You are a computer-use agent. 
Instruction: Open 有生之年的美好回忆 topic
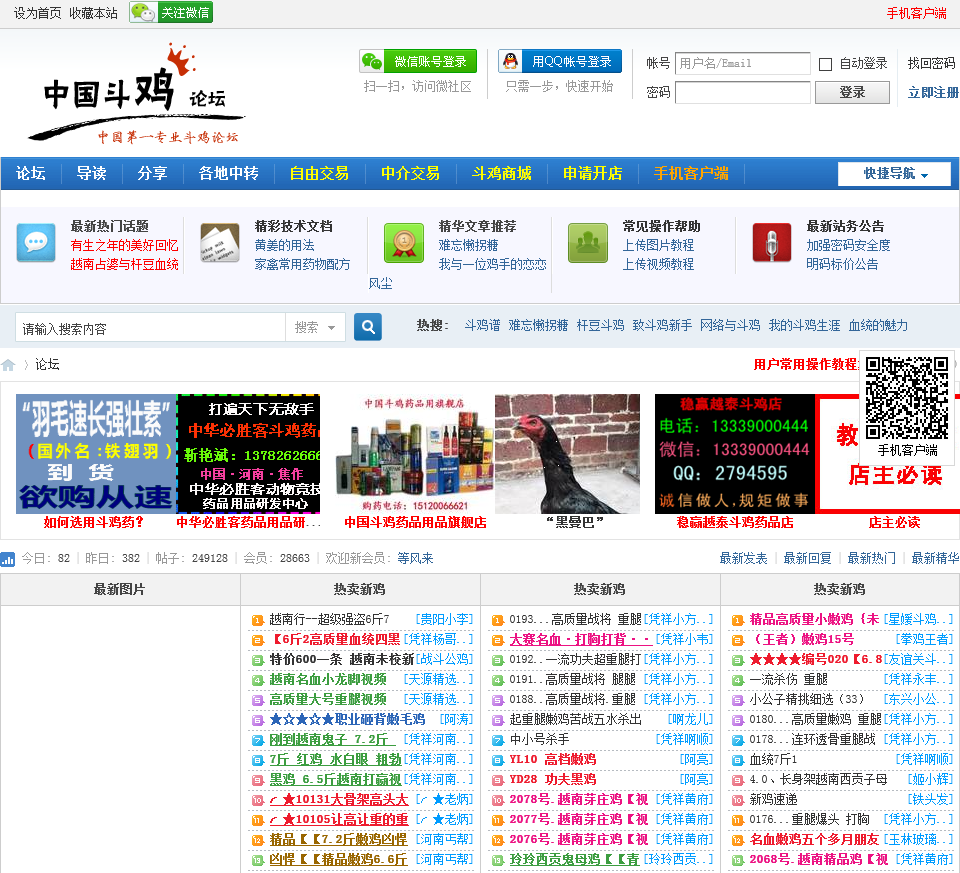(x=124, y=245)
